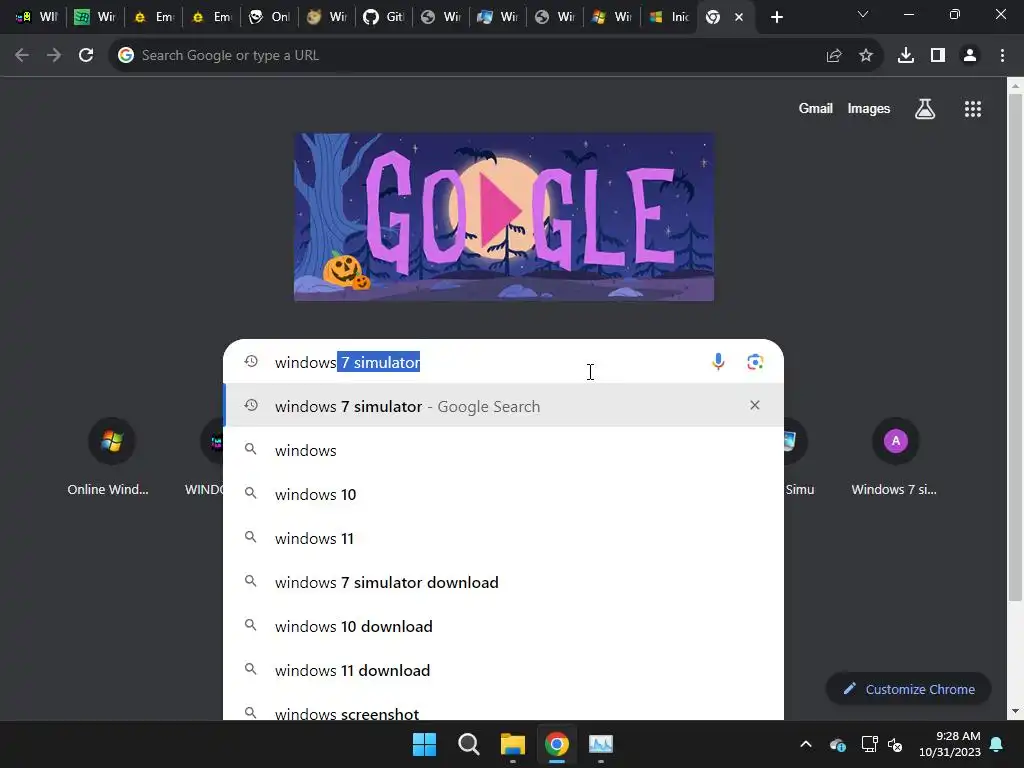The width and height of the screenshot is (1024, 768).
Task: Open the Google apps grid
Action: coord(972,109)
